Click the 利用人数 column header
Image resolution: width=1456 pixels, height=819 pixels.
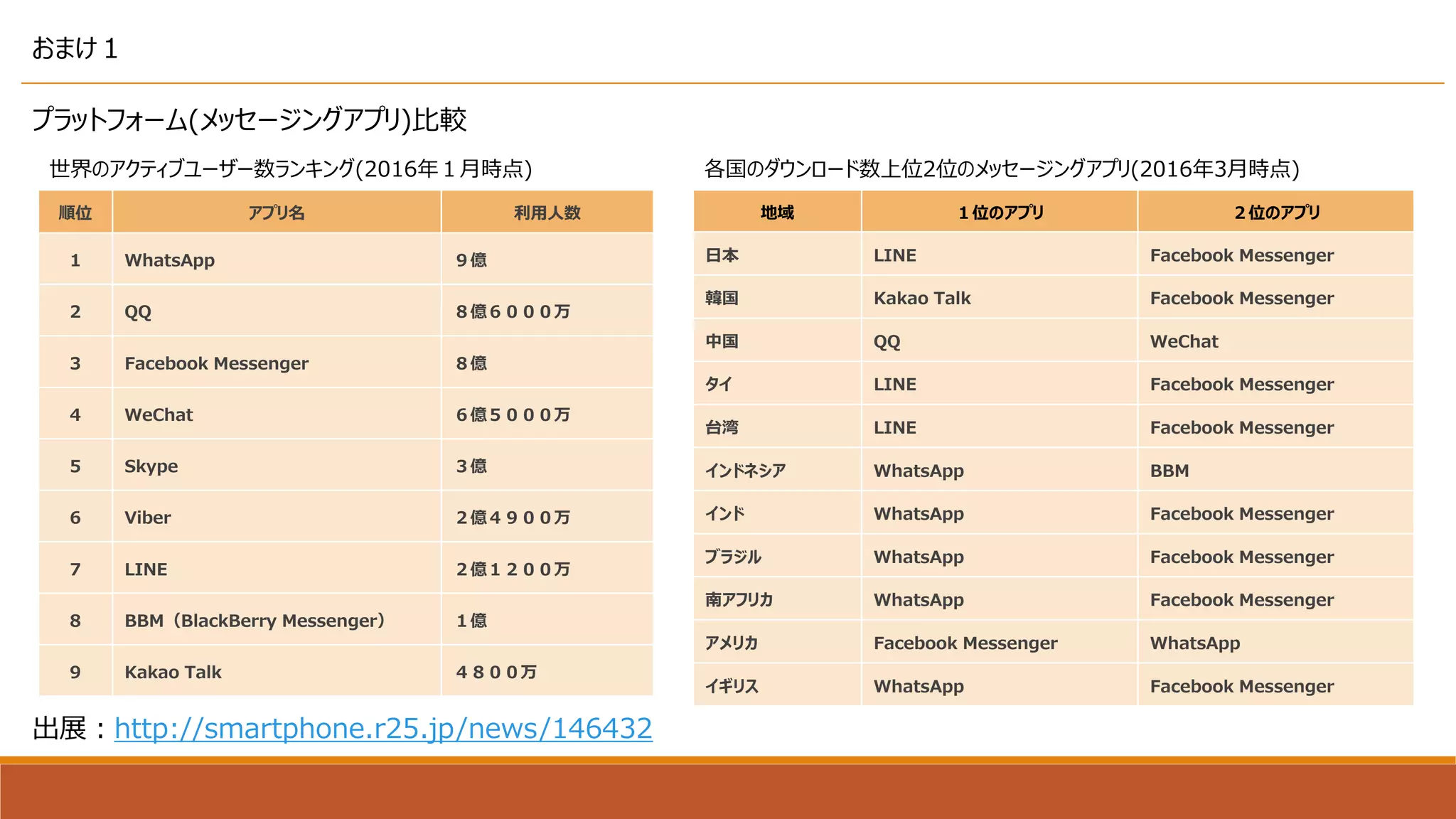coord(547,213)
